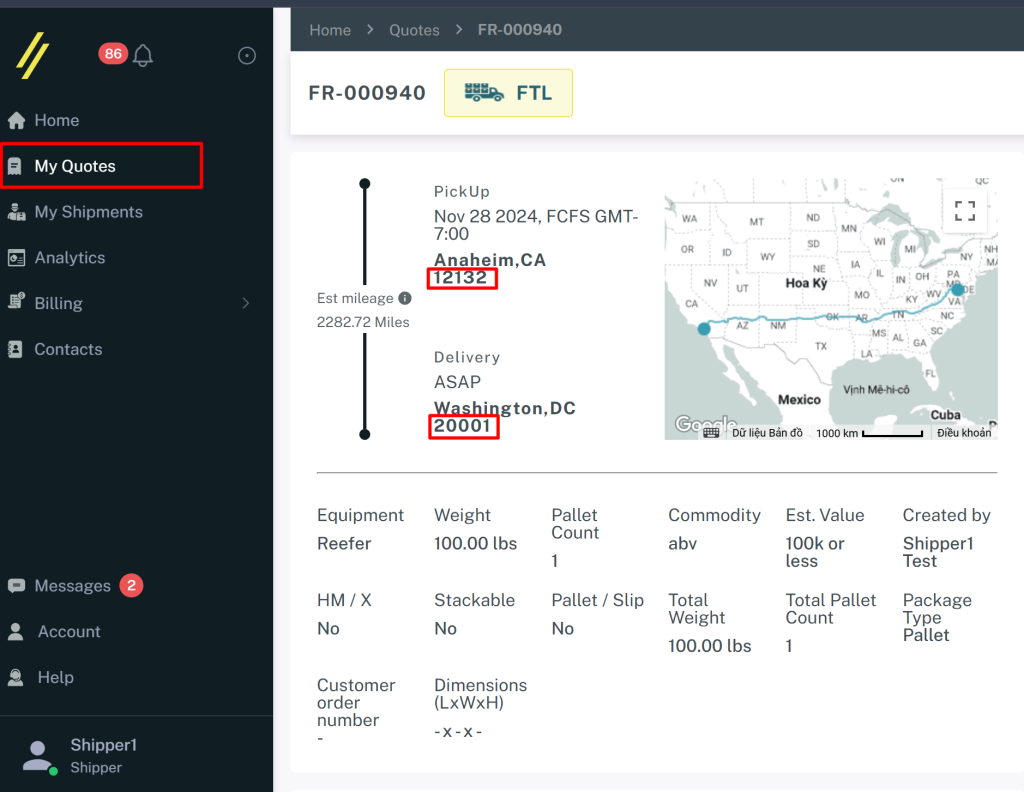Click the ASAP delivery text
This screenshot has height=792, width=1024.
click(x=457, y=382)
